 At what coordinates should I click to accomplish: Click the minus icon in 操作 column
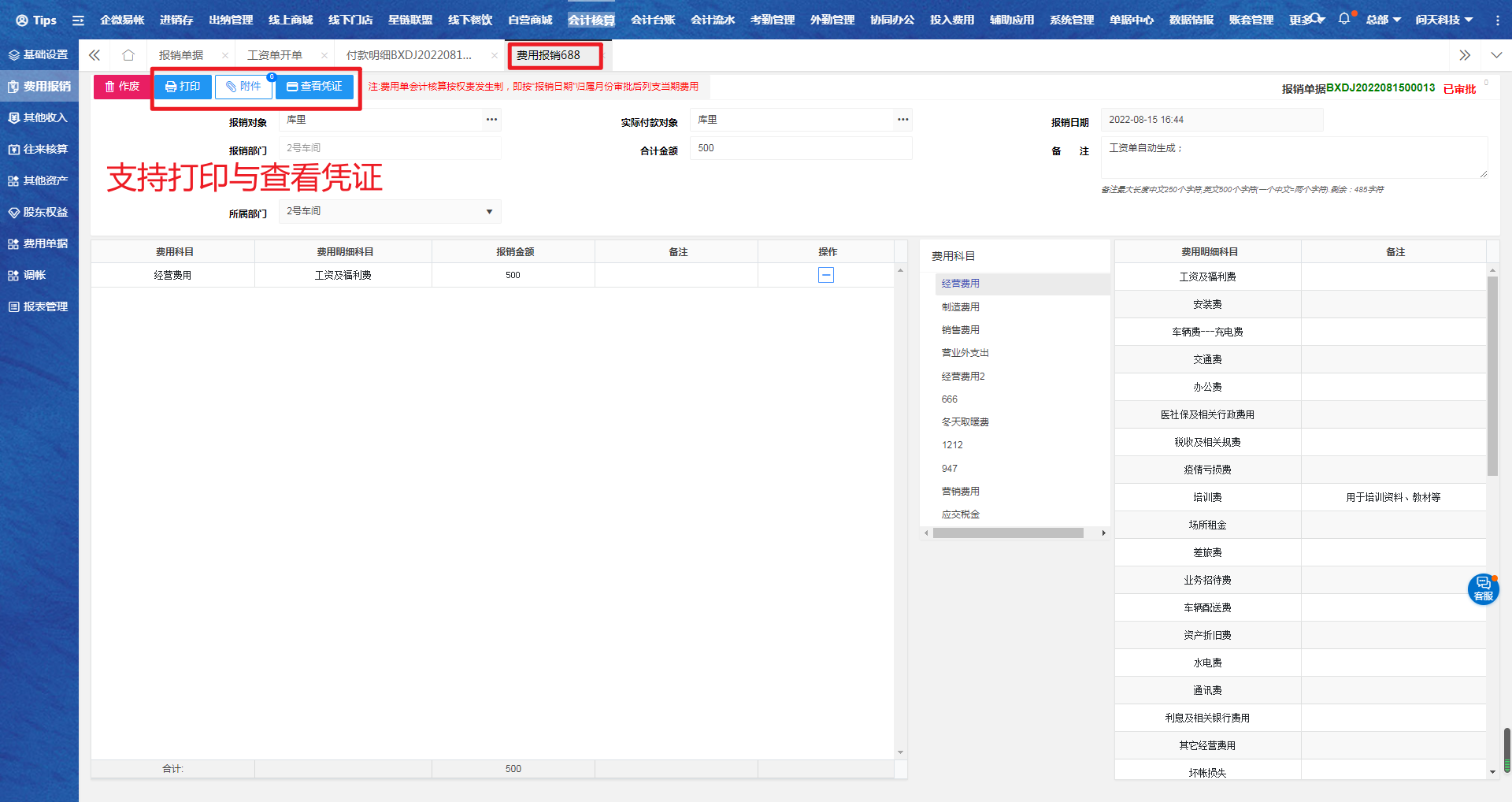click(x=826, y=275)
